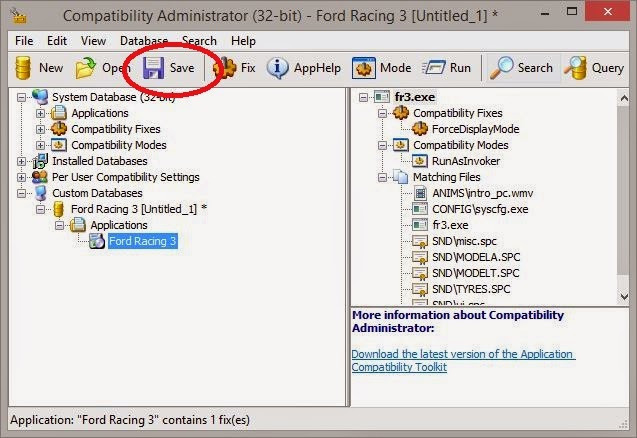Follow the Download latest Application Compatibility Toolkit link
Viewport: 637px width, 438px height.
point(463,360)
